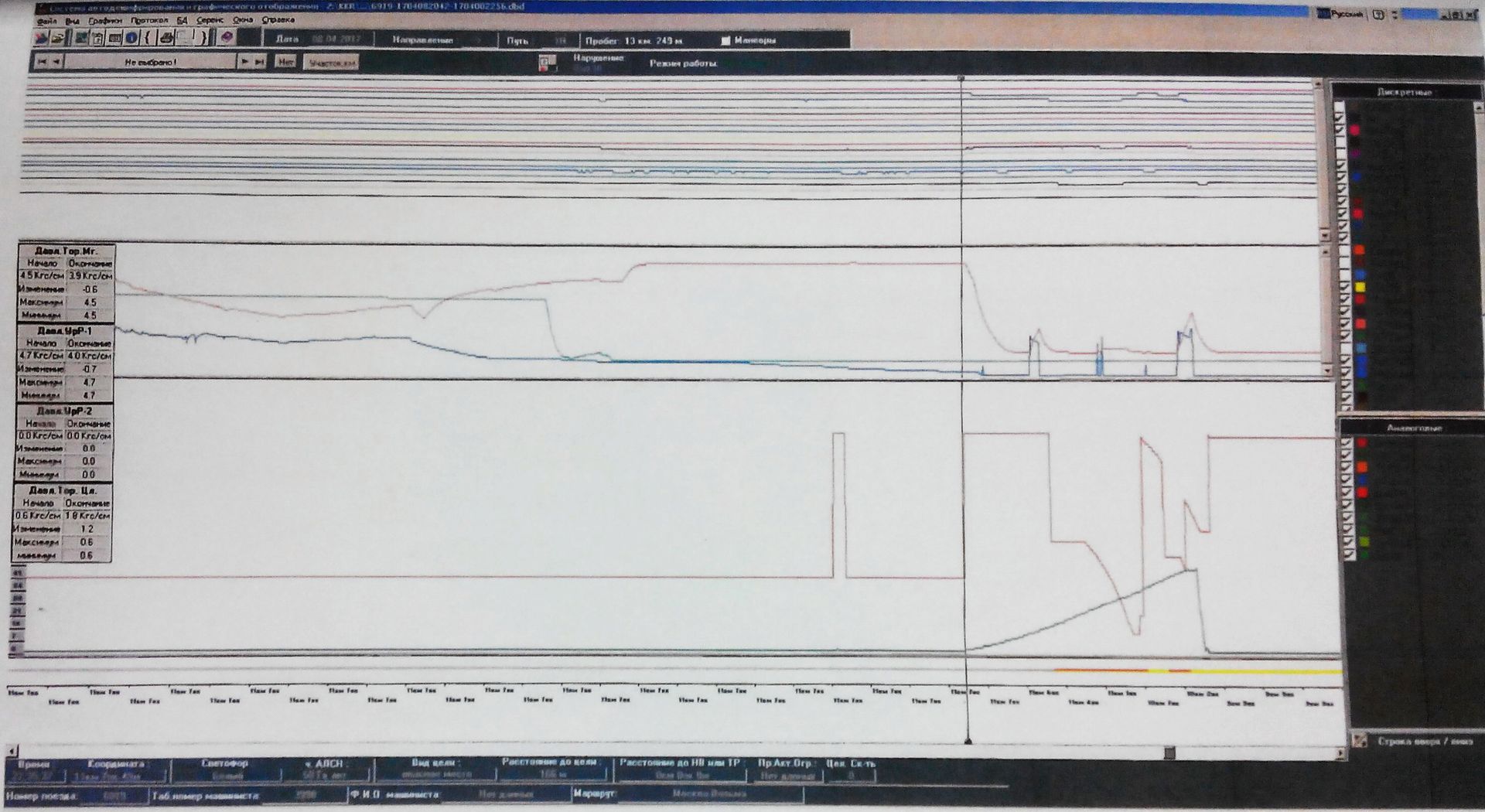Click the left curly brace toolbar icon
The height and width of the screenshot is (812, 1485).
pos(147,38)
